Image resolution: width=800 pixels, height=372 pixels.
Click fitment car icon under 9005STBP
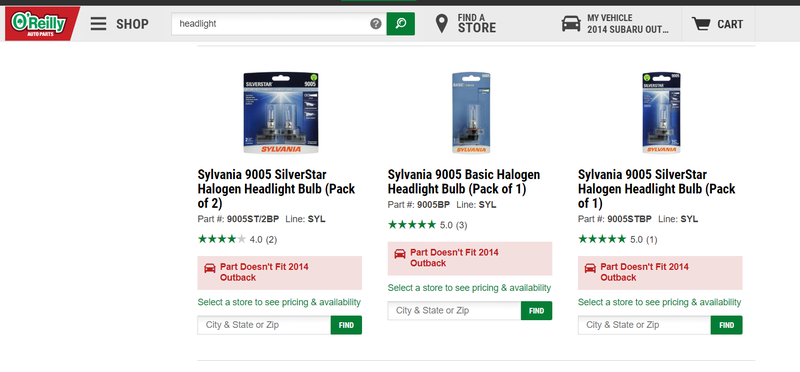[x=590, y=267]
